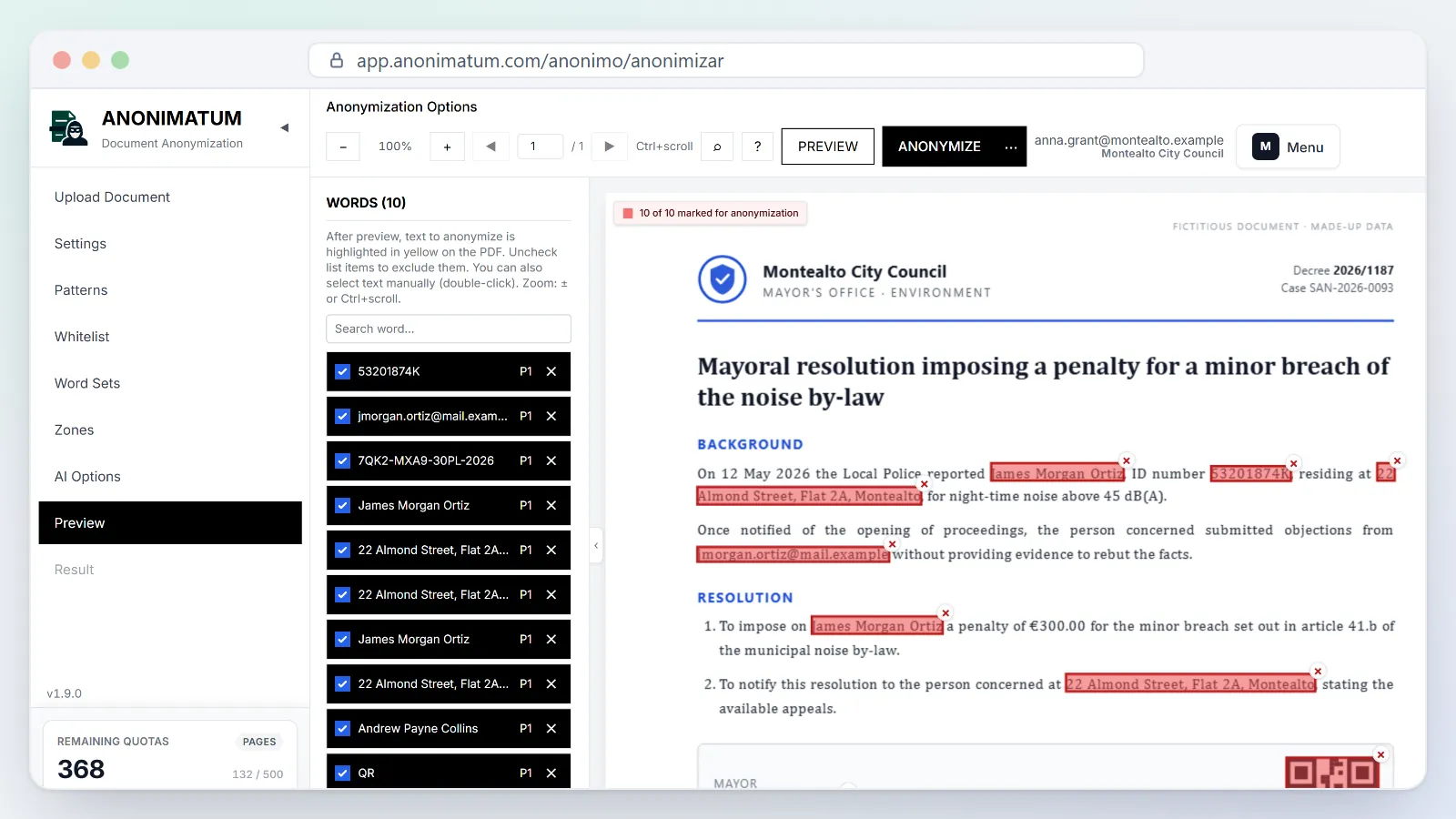The image size is (1456, 819).
Task: Go to previous page arrow
Action: click(491, 147)
